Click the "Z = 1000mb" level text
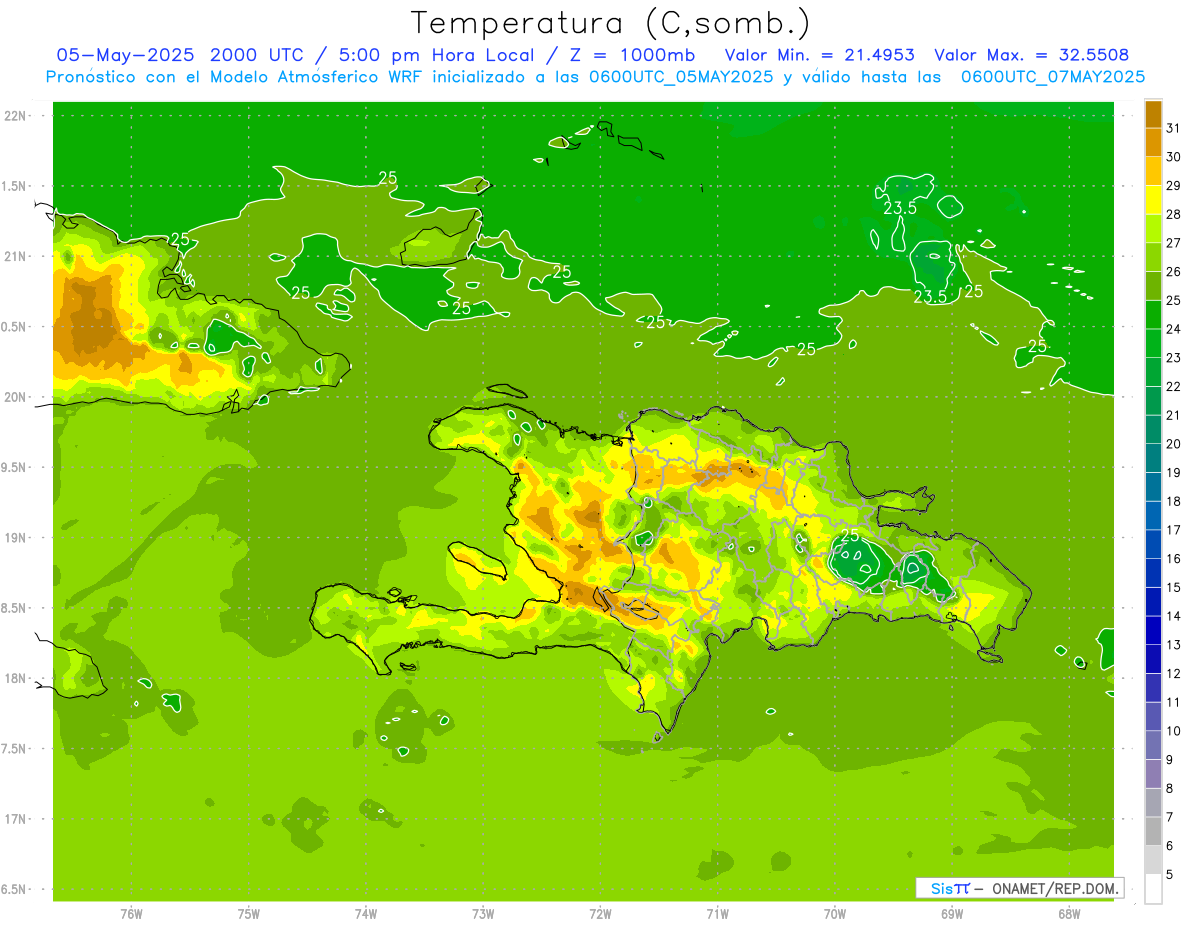 [x=630, y=55]
